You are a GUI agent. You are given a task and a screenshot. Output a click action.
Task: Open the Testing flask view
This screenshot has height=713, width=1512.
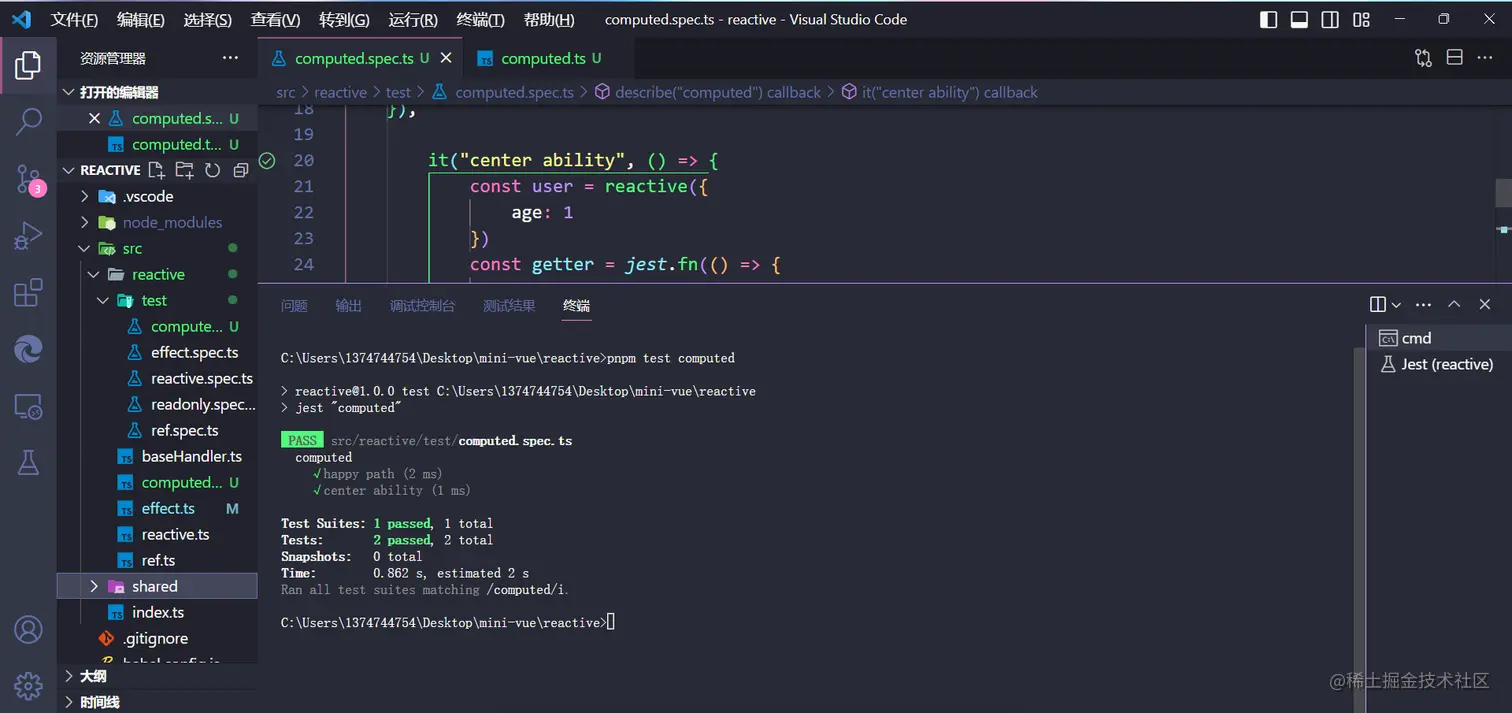point(28,462)
